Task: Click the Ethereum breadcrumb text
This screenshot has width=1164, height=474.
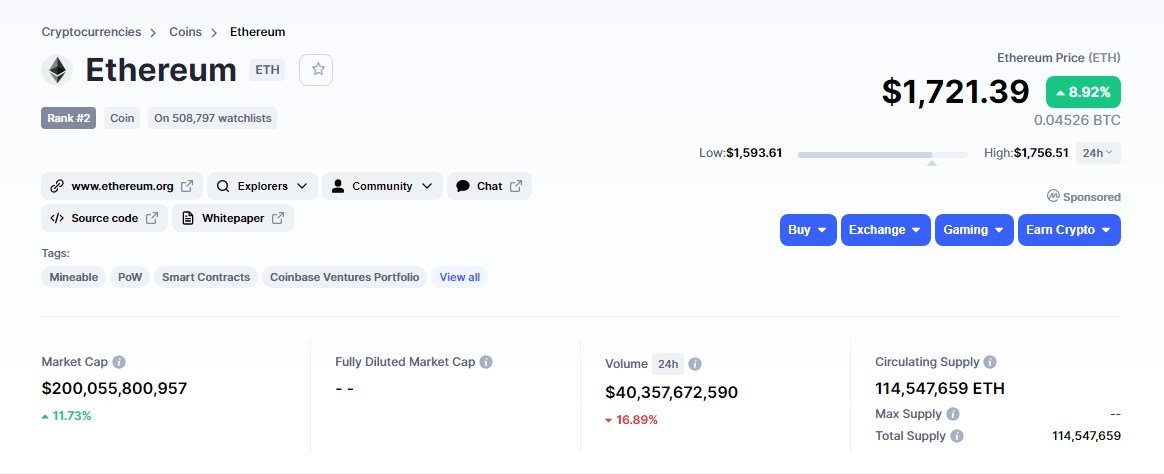Action: pyautogui.click(x=258, y=32)
